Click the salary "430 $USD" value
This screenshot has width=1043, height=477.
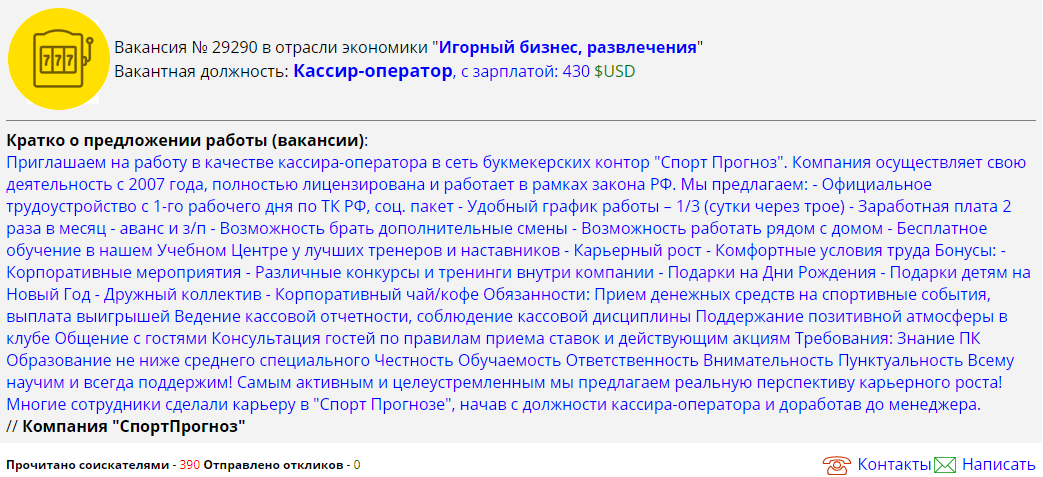[599, 71]
